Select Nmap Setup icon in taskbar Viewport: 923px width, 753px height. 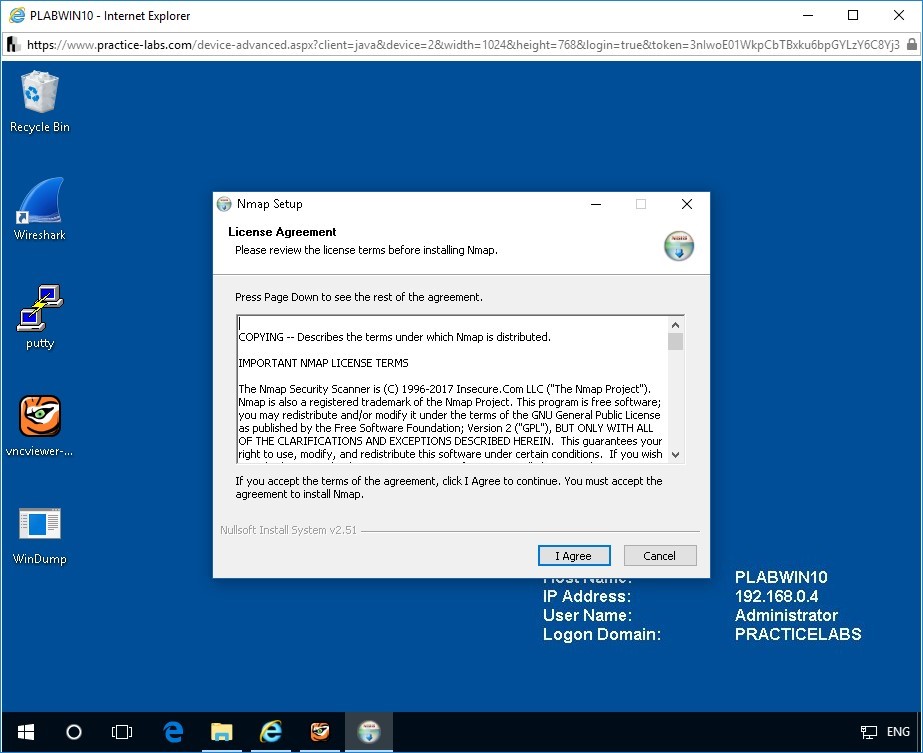click(x=368, y=732)
